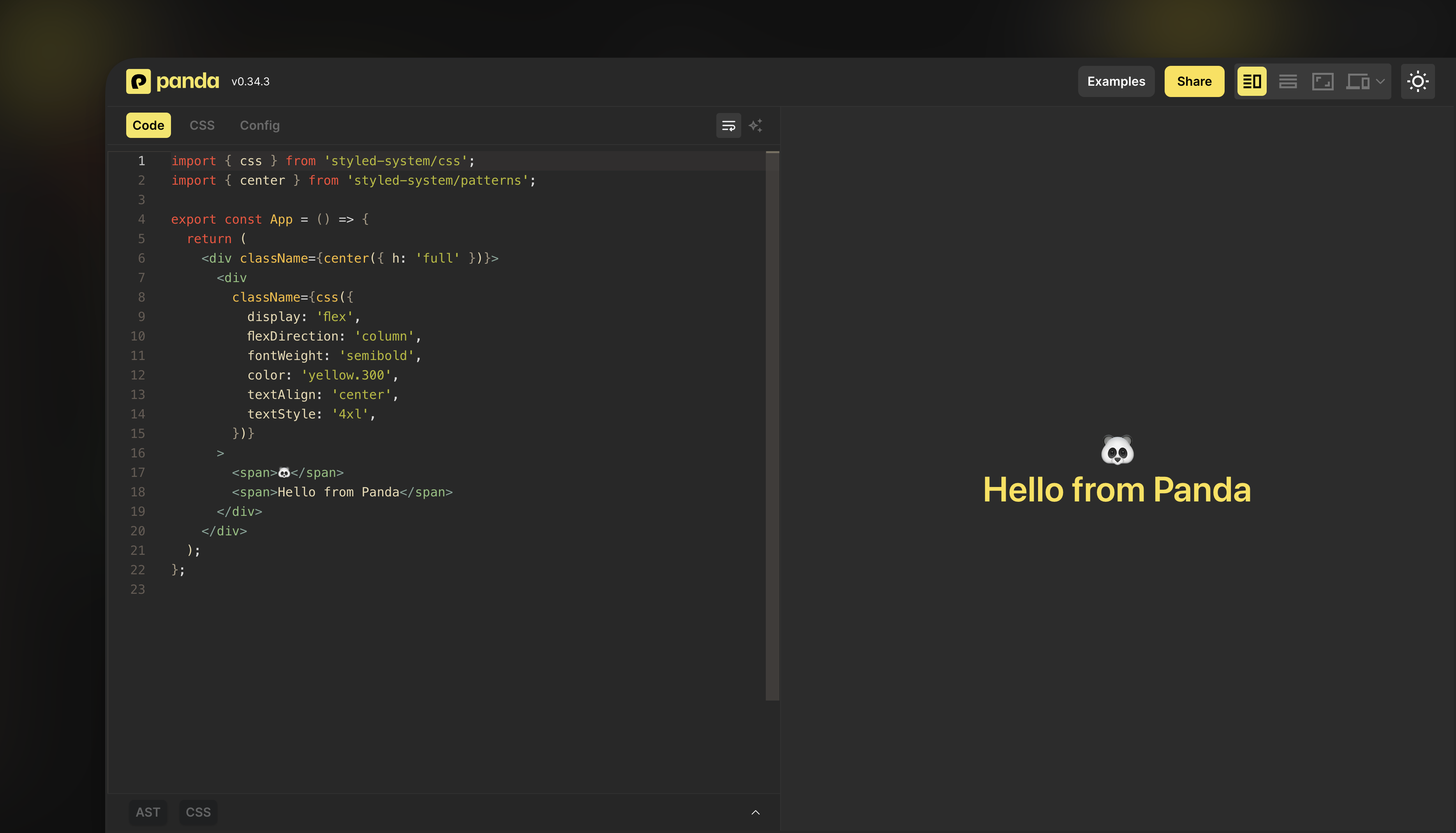The width and height of the screenshot is (1456, 833).
Task: Switch to the preview-only layout icon
Action: click(1322, 81)
